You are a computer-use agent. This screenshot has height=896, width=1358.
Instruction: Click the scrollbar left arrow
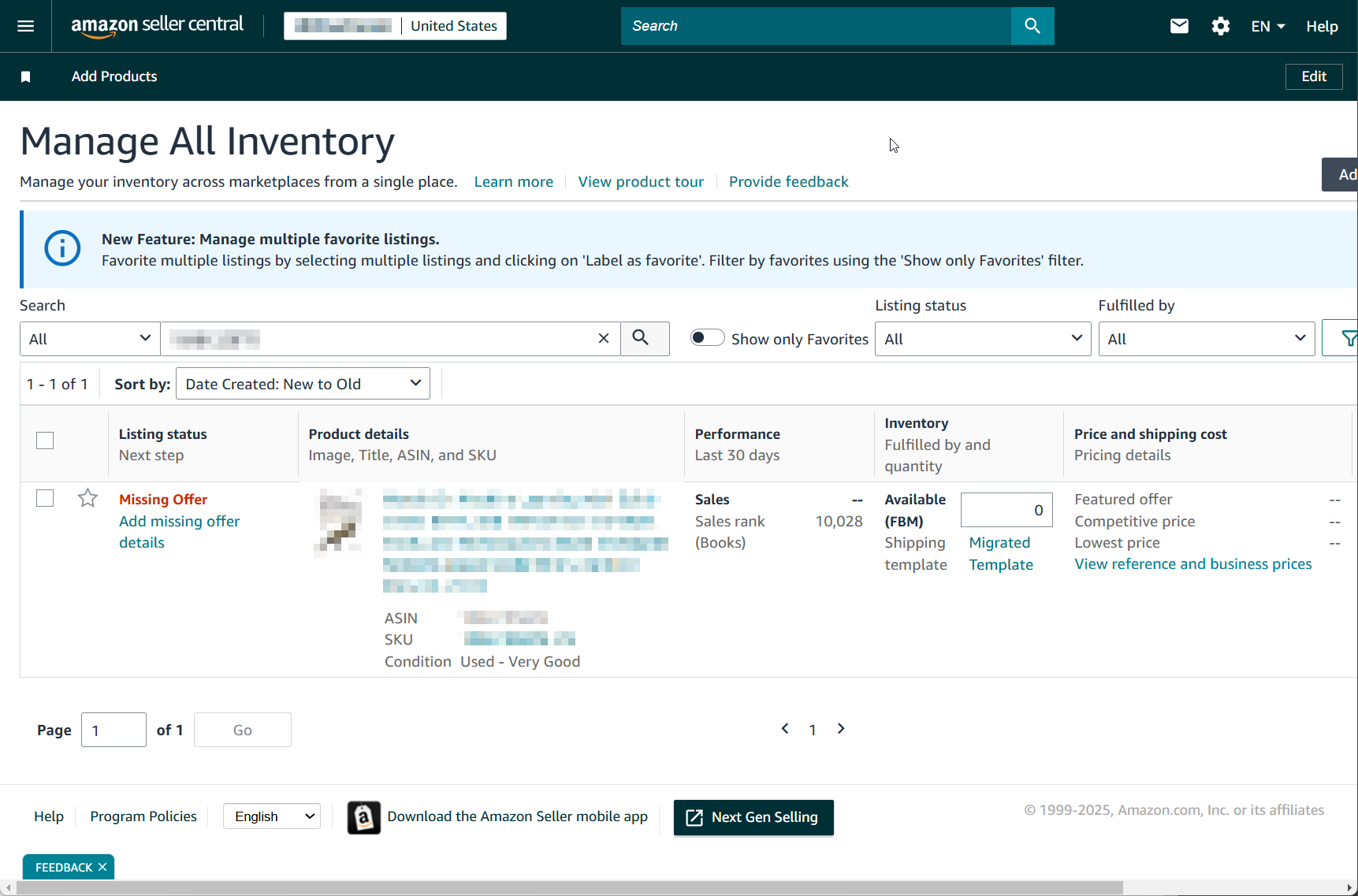pyautogui.click(x=7, y=888)
